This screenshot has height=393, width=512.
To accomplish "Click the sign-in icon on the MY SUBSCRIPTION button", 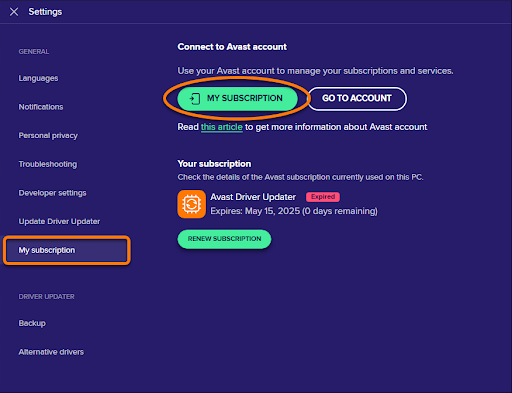I will pyautogui.click(x=195, y=99).
